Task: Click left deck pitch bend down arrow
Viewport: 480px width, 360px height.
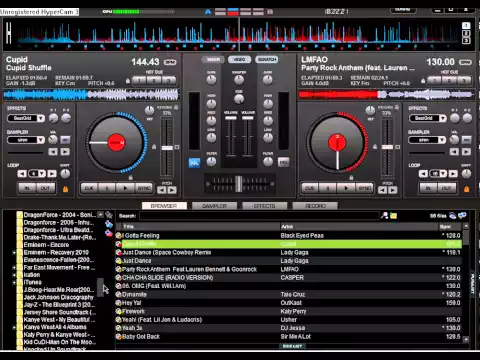Action: coord(162,190)
